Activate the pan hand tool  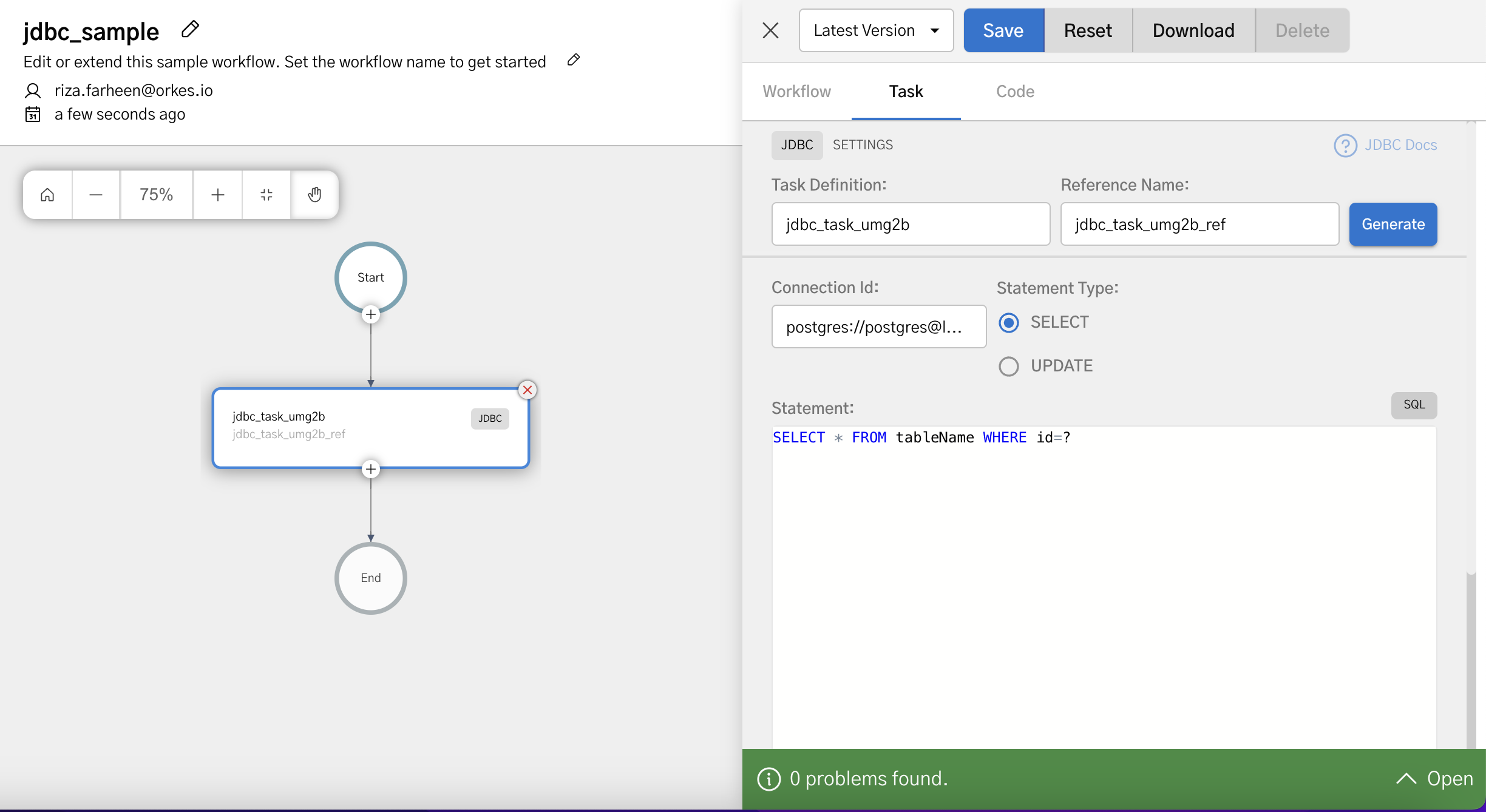point(314,194)
